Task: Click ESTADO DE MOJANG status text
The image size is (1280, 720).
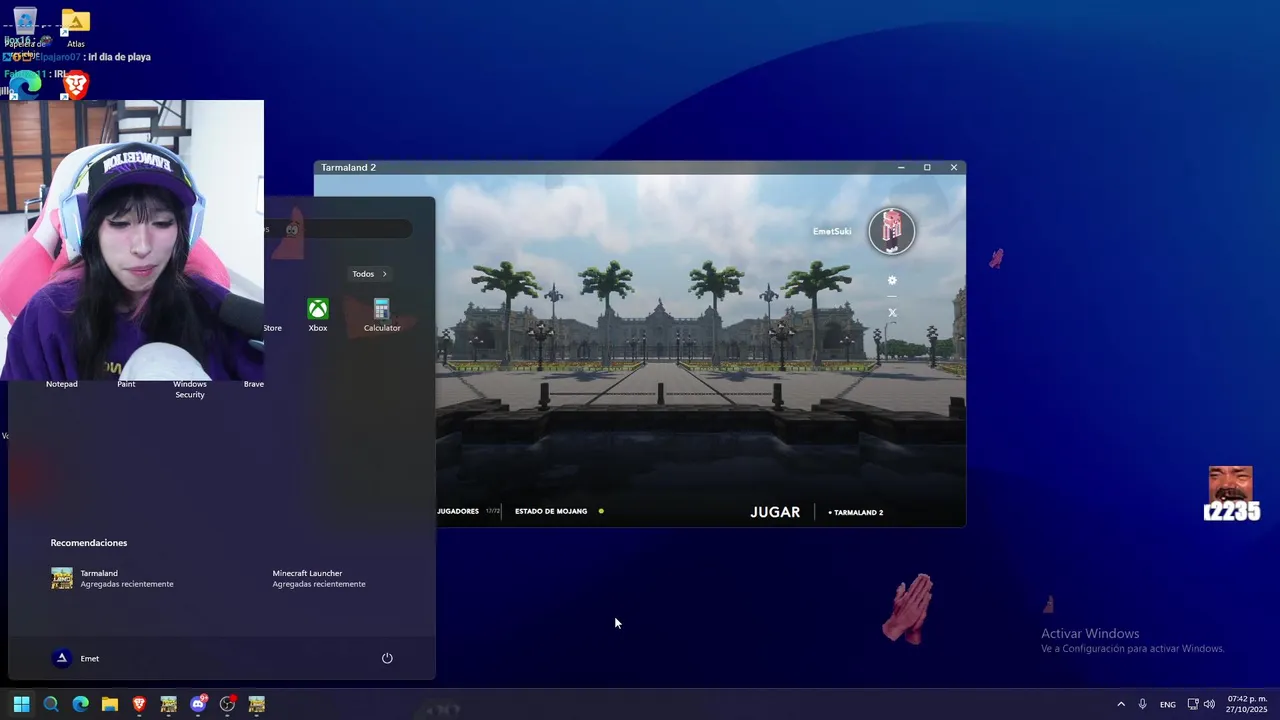Action: [551, 511]
